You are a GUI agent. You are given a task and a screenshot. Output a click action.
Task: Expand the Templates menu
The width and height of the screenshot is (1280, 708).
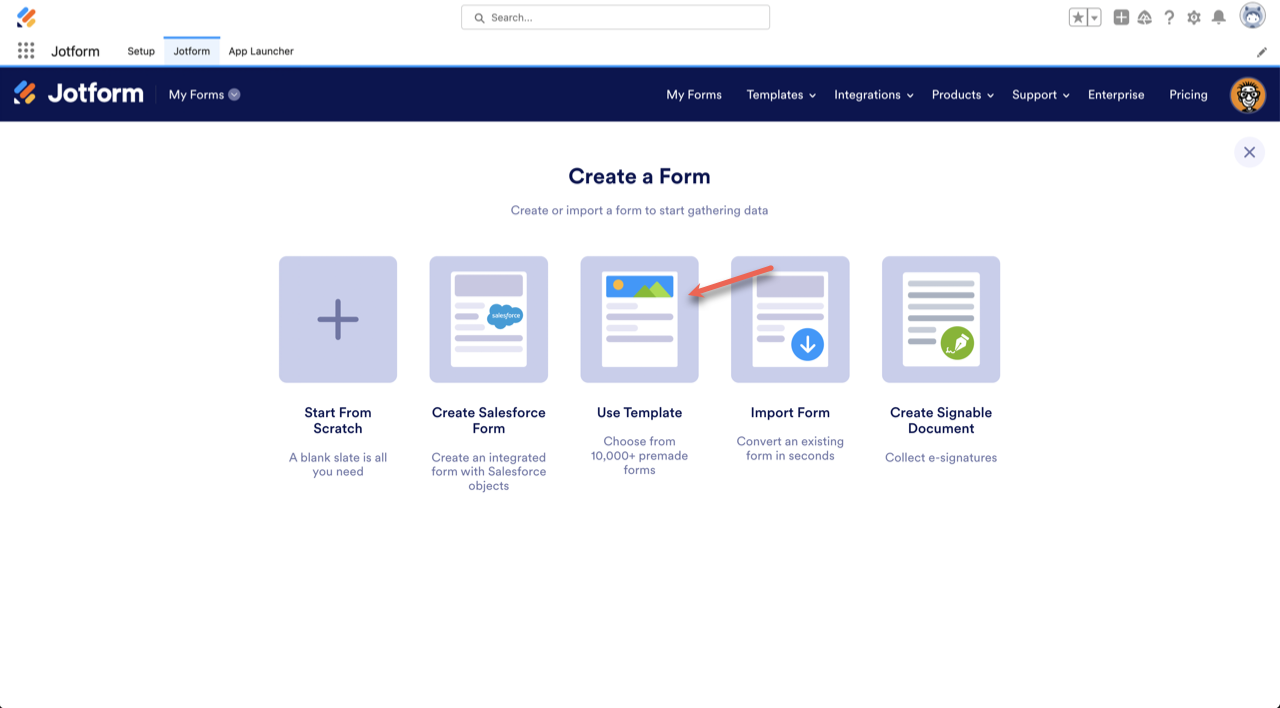(x=781, y=94)
